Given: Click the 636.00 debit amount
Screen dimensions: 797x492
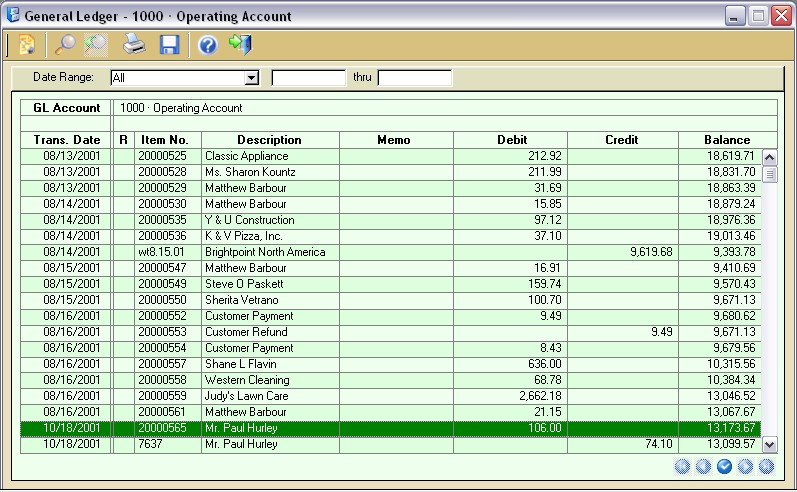Looking at the screenshot, I should pos(544,364).
